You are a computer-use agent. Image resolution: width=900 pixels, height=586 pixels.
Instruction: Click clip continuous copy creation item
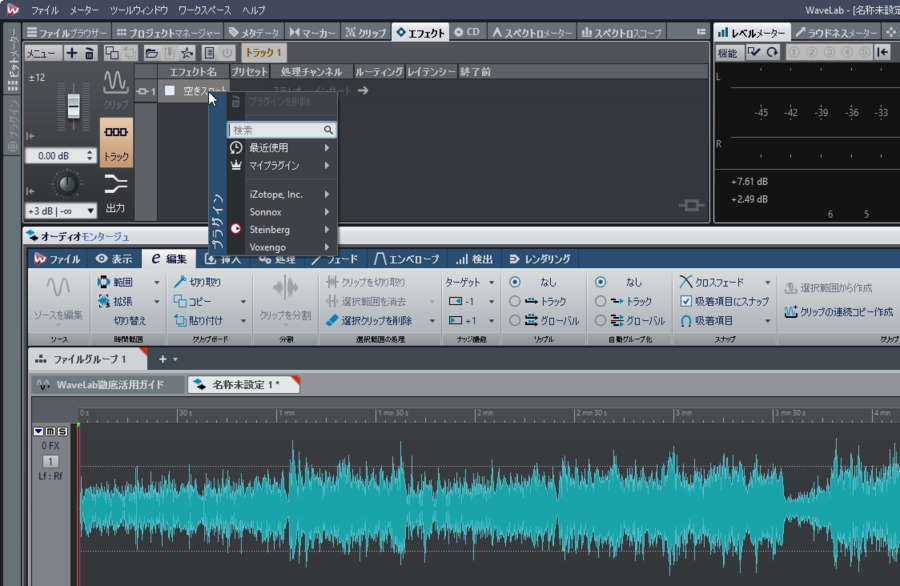pyautogui.click(x=839, y=312)
